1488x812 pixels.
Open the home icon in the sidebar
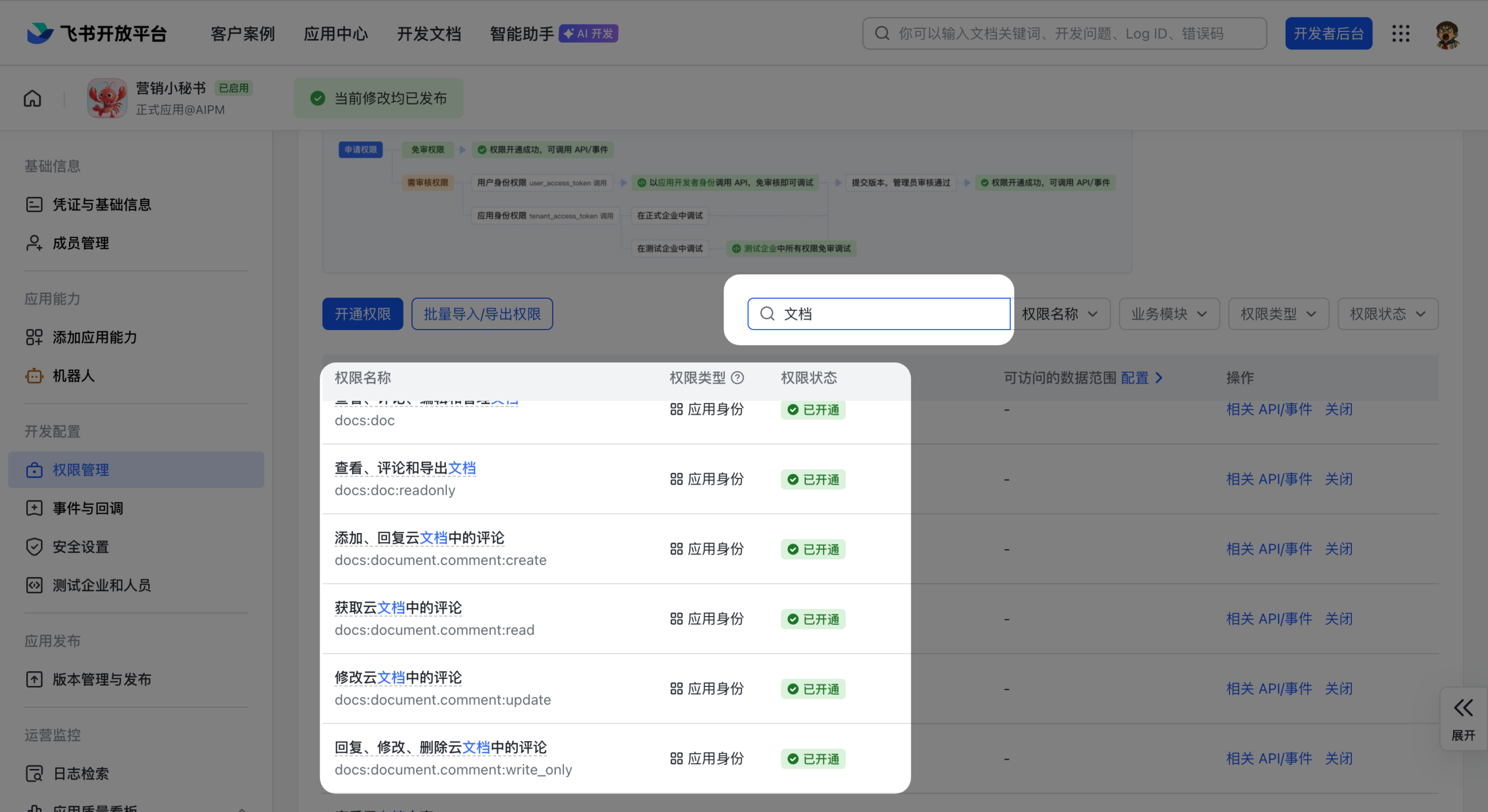tap(32, 98)
